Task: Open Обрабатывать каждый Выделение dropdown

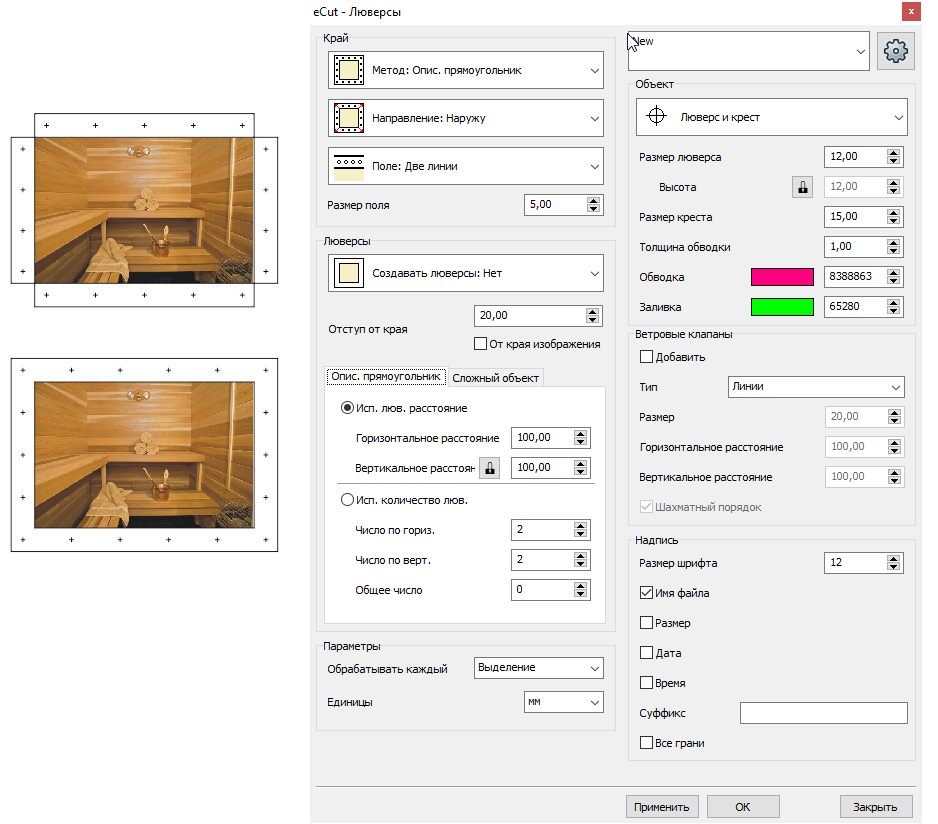Action: coord(538,668)
